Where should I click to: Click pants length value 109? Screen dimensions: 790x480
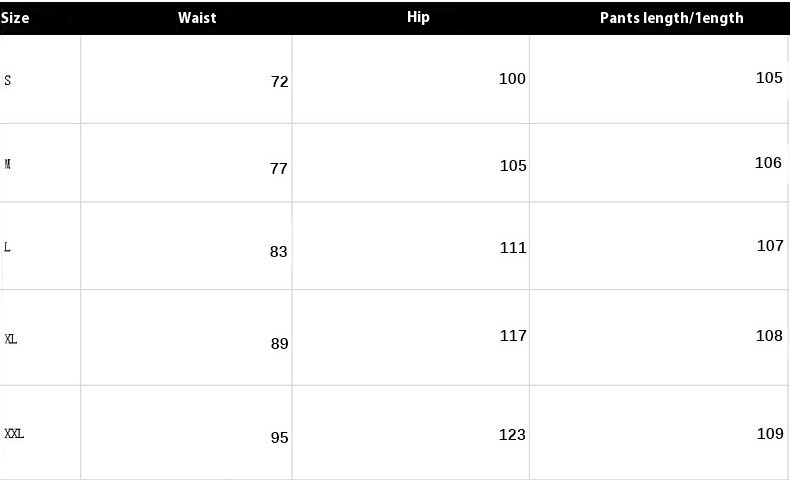point(770,433)
